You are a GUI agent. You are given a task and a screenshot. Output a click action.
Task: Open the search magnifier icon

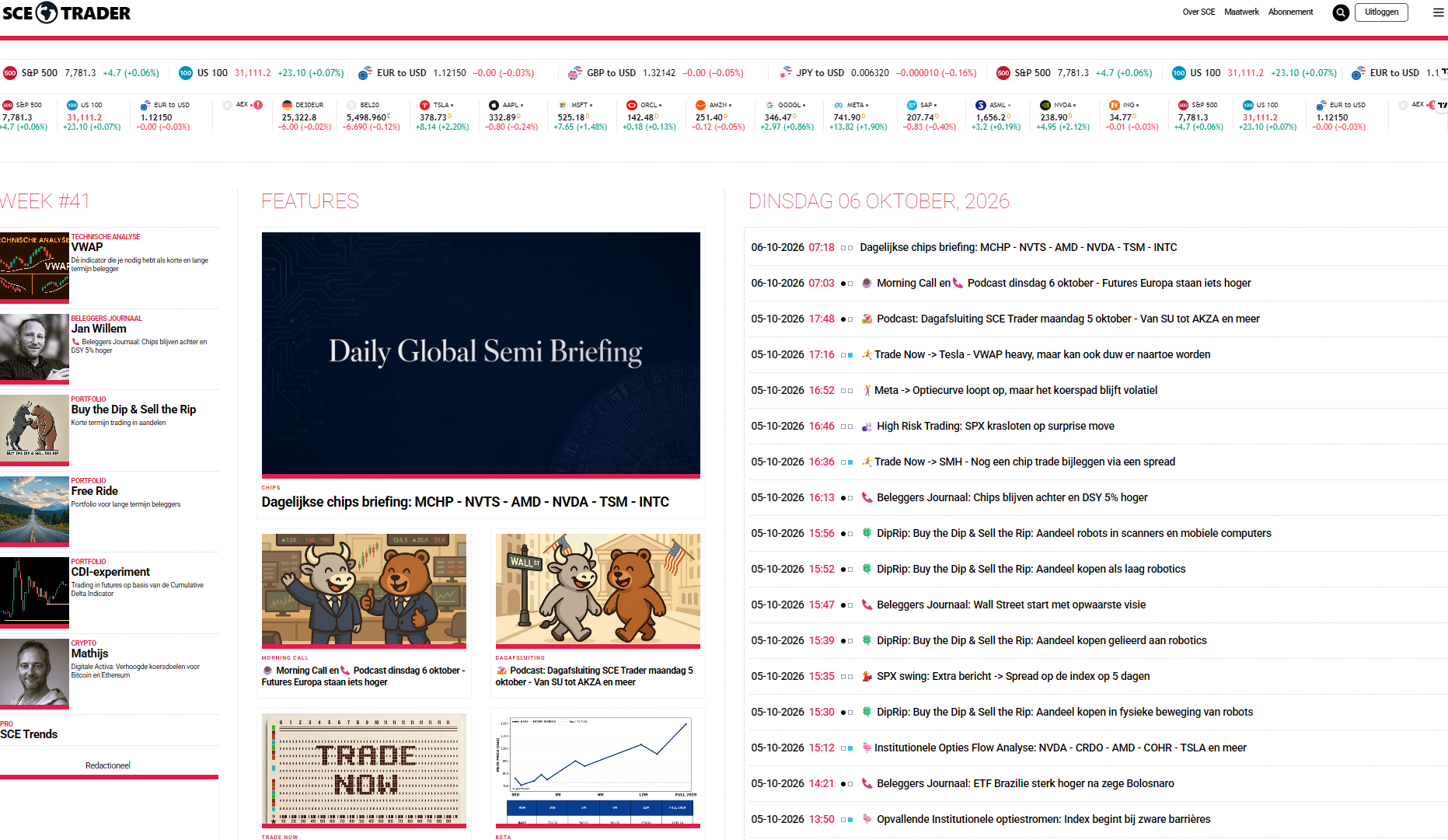[x=1341, y=12]
